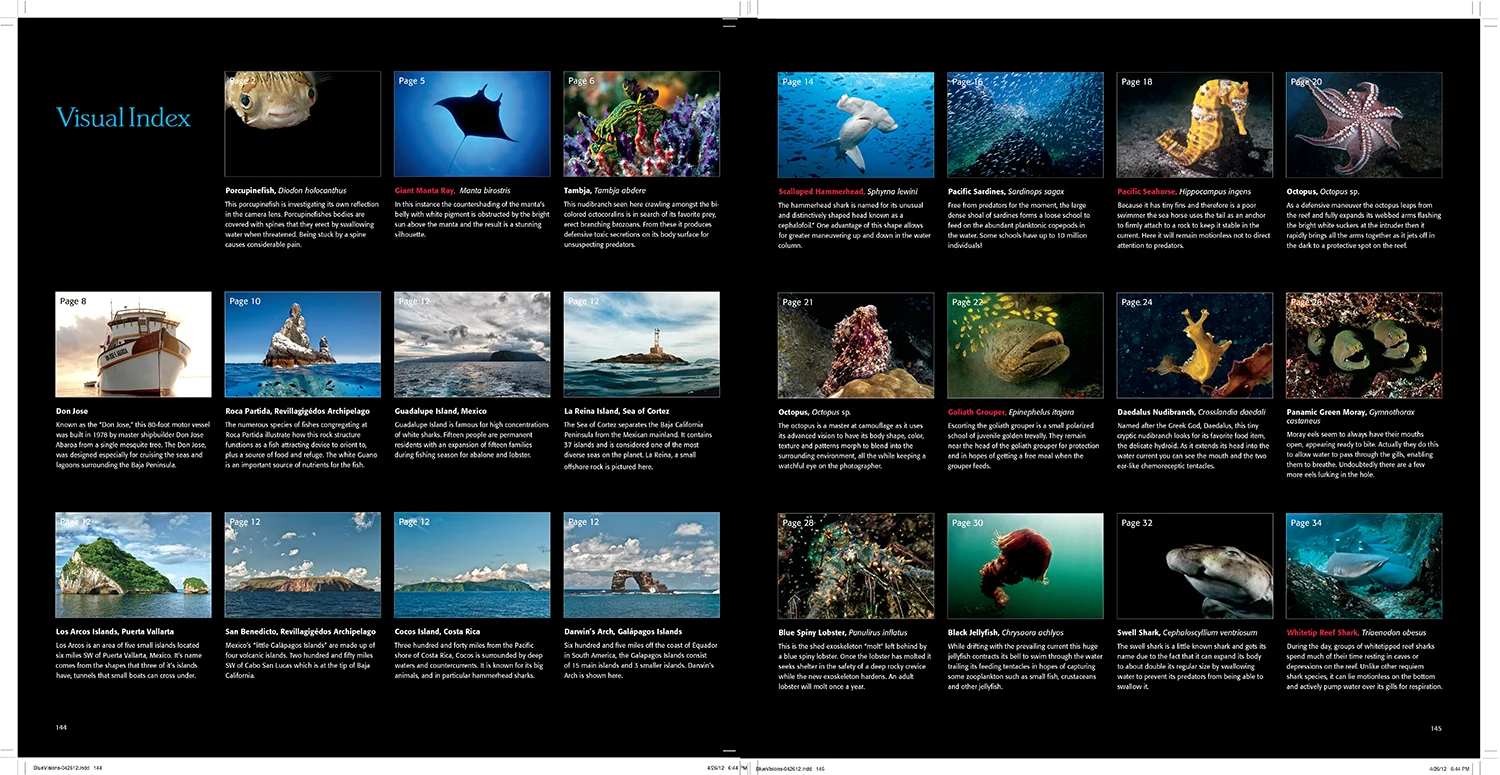
Task: Select the red 'Giant Manta Ray' caption title
Action: pos(424,190)
